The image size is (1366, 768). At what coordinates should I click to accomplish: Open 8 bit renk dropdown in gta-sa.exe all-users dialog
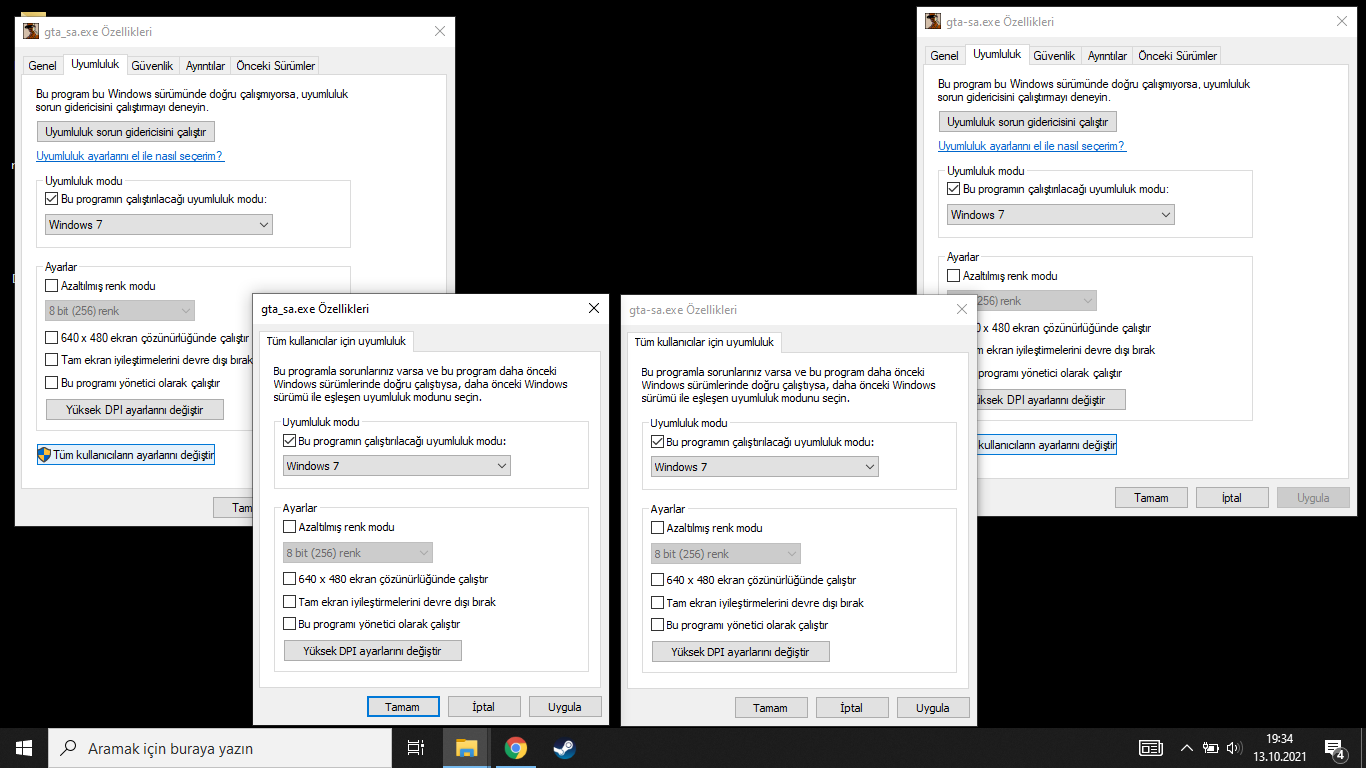[x=726, y=554]
